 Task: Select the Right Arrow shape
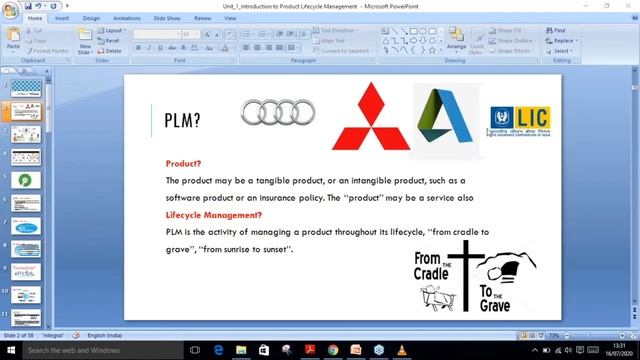413,41
